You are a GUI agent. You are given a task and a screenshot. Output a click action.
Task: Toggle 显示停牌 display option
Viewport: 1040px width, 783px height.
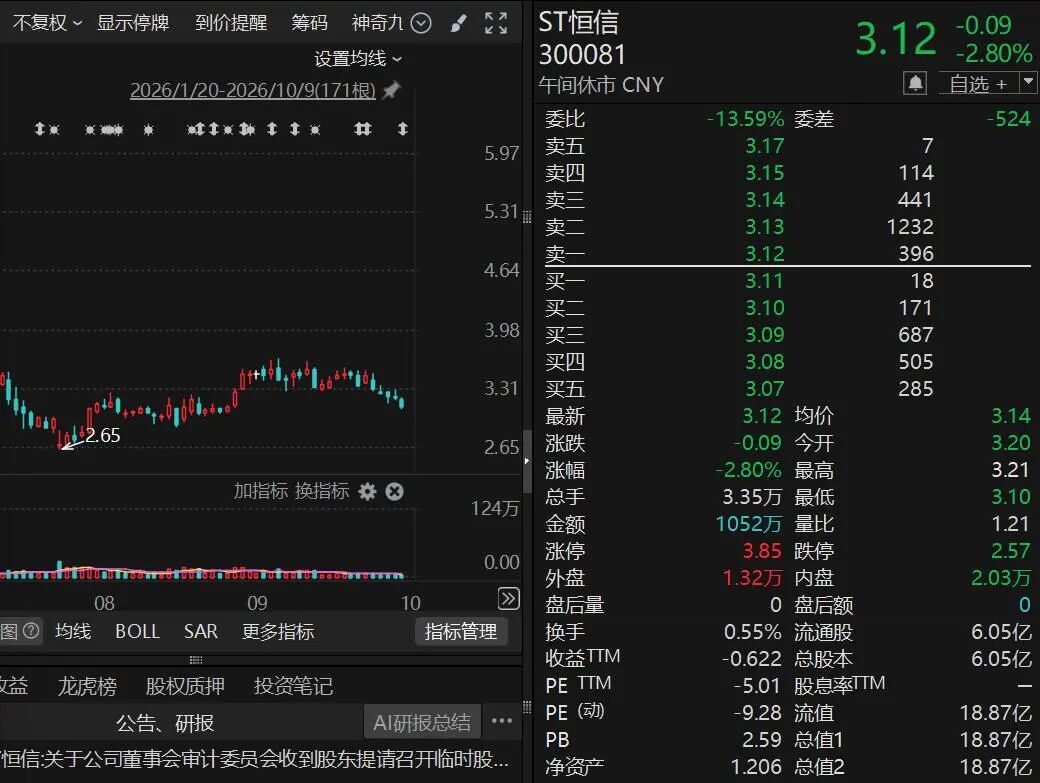coord(133,23)
